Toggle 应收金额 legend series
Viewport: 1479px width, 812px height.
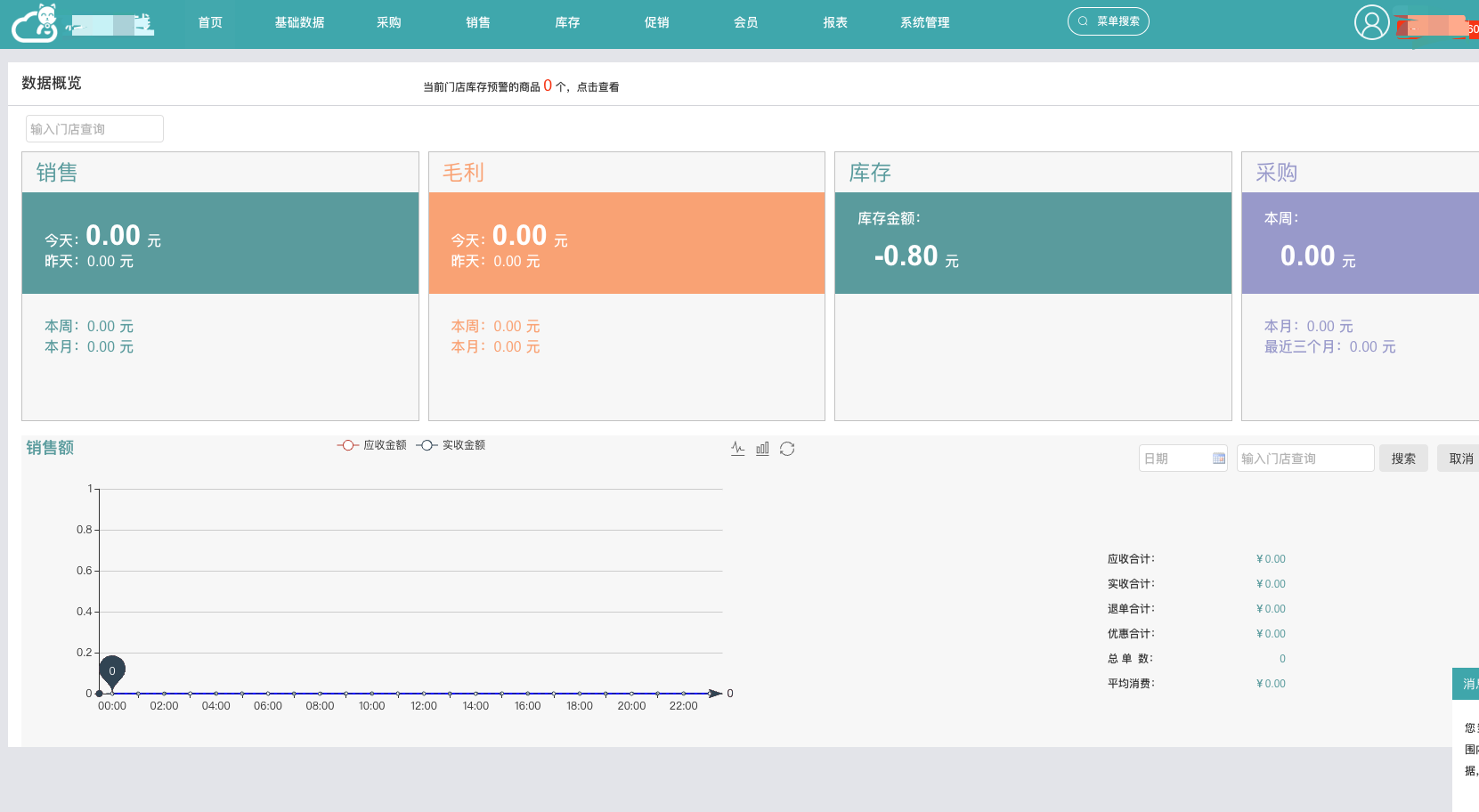point(372,445)
